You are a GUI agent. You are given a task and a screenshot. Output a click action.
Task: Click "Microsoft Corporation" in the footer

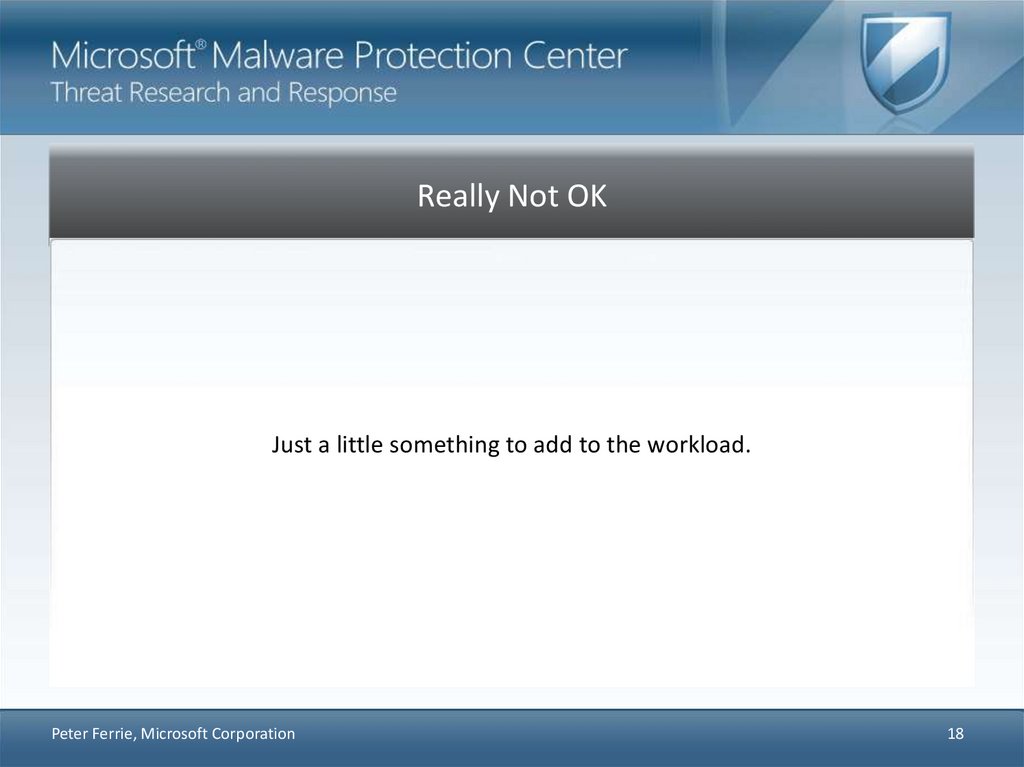pos(218,734)
